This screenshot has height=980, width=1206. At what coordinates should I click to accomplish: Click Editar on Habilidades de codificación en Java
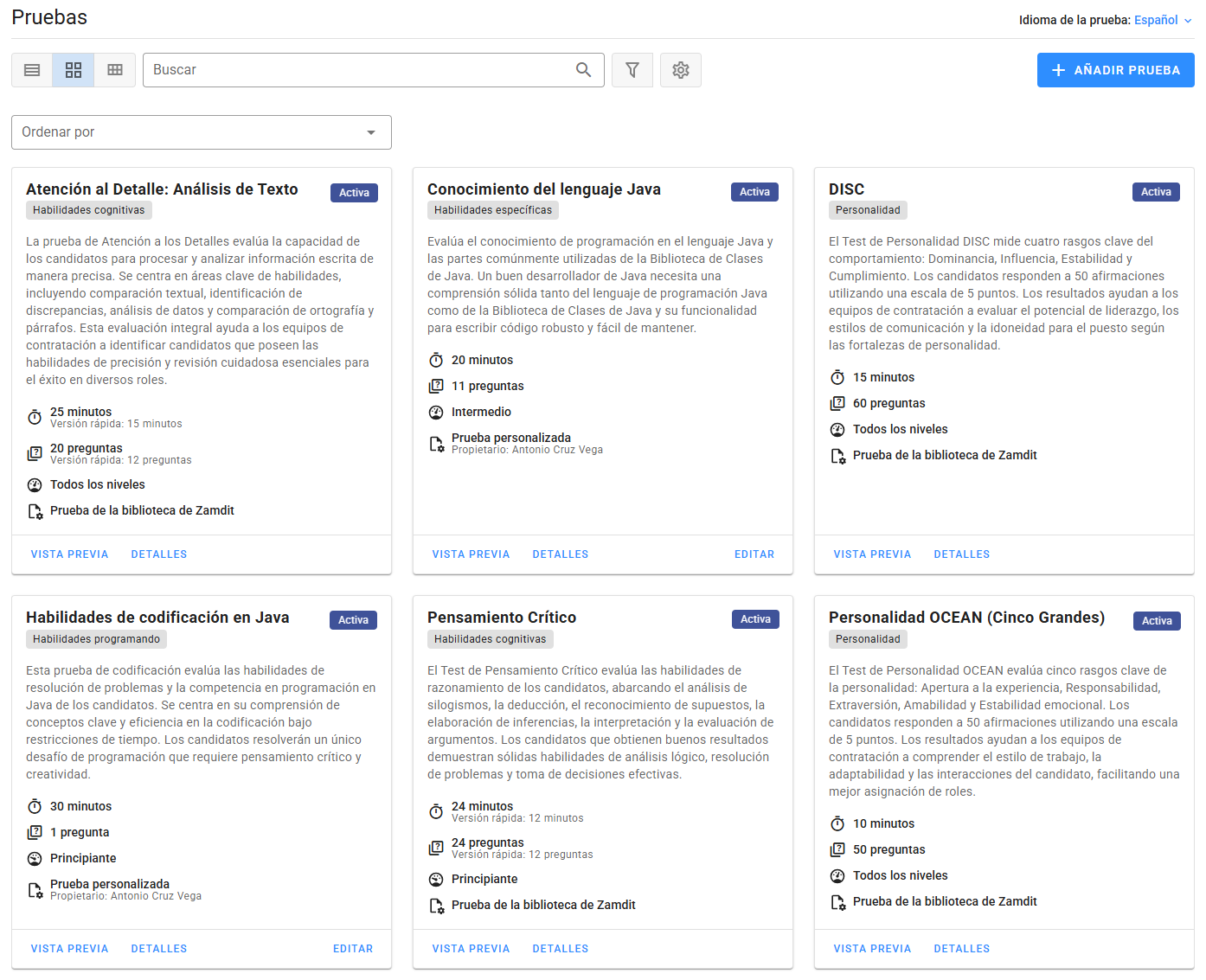pos(353,949)
